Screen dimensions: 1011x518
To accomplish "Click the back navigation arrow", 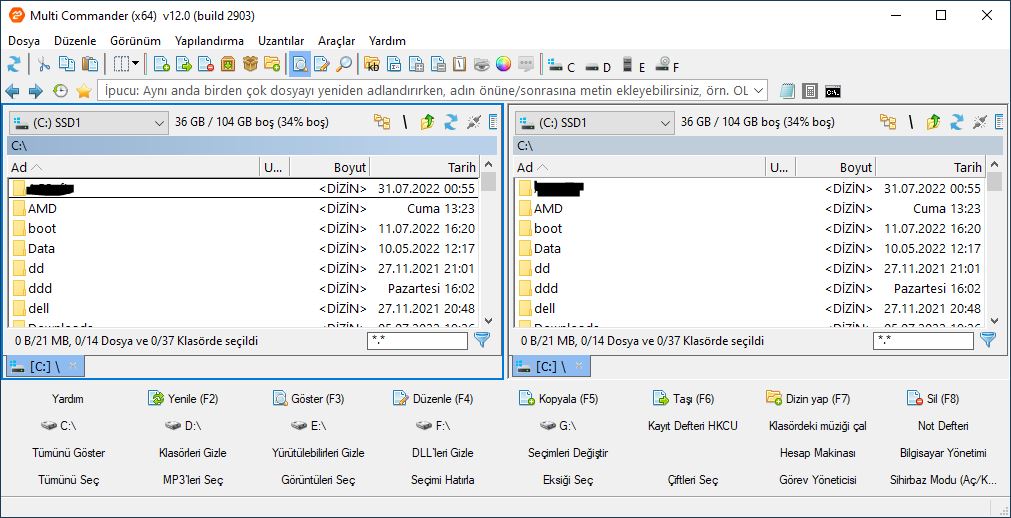I will pos(12,91).
